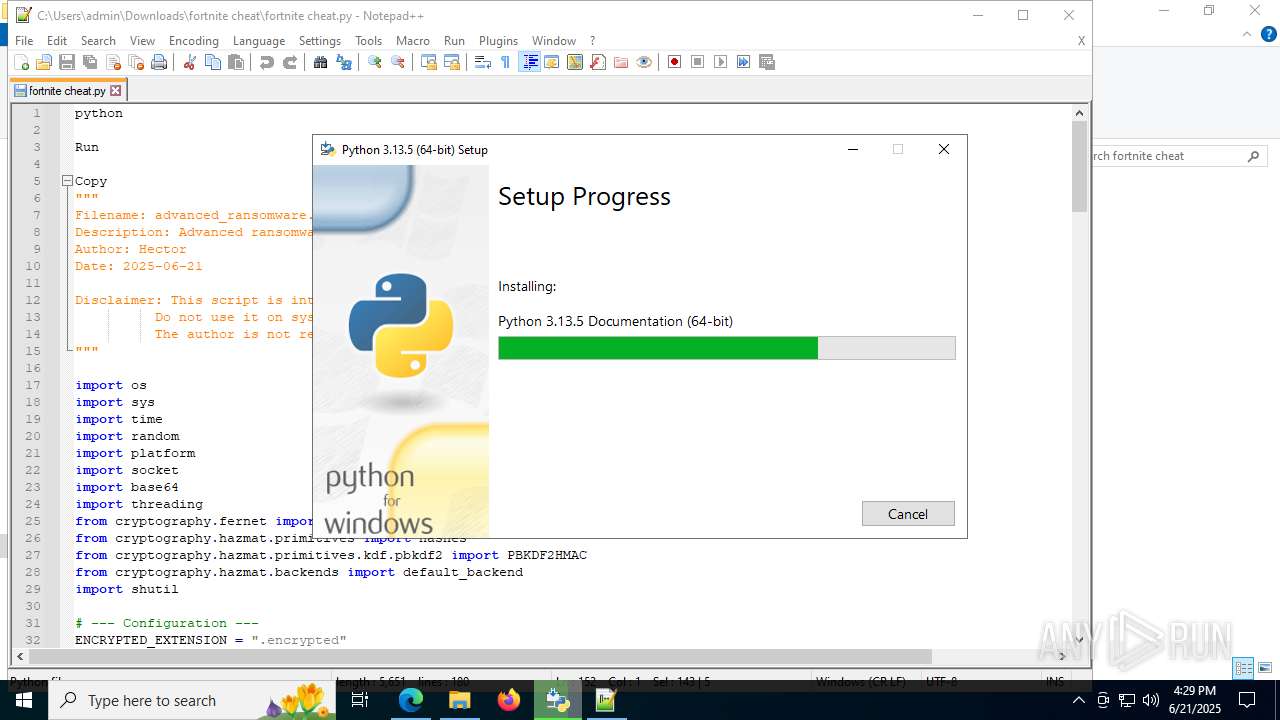Select the fortnite cheat.py tab
Image resolution: width=1280 pixels, height=720 pixels.
66,90
